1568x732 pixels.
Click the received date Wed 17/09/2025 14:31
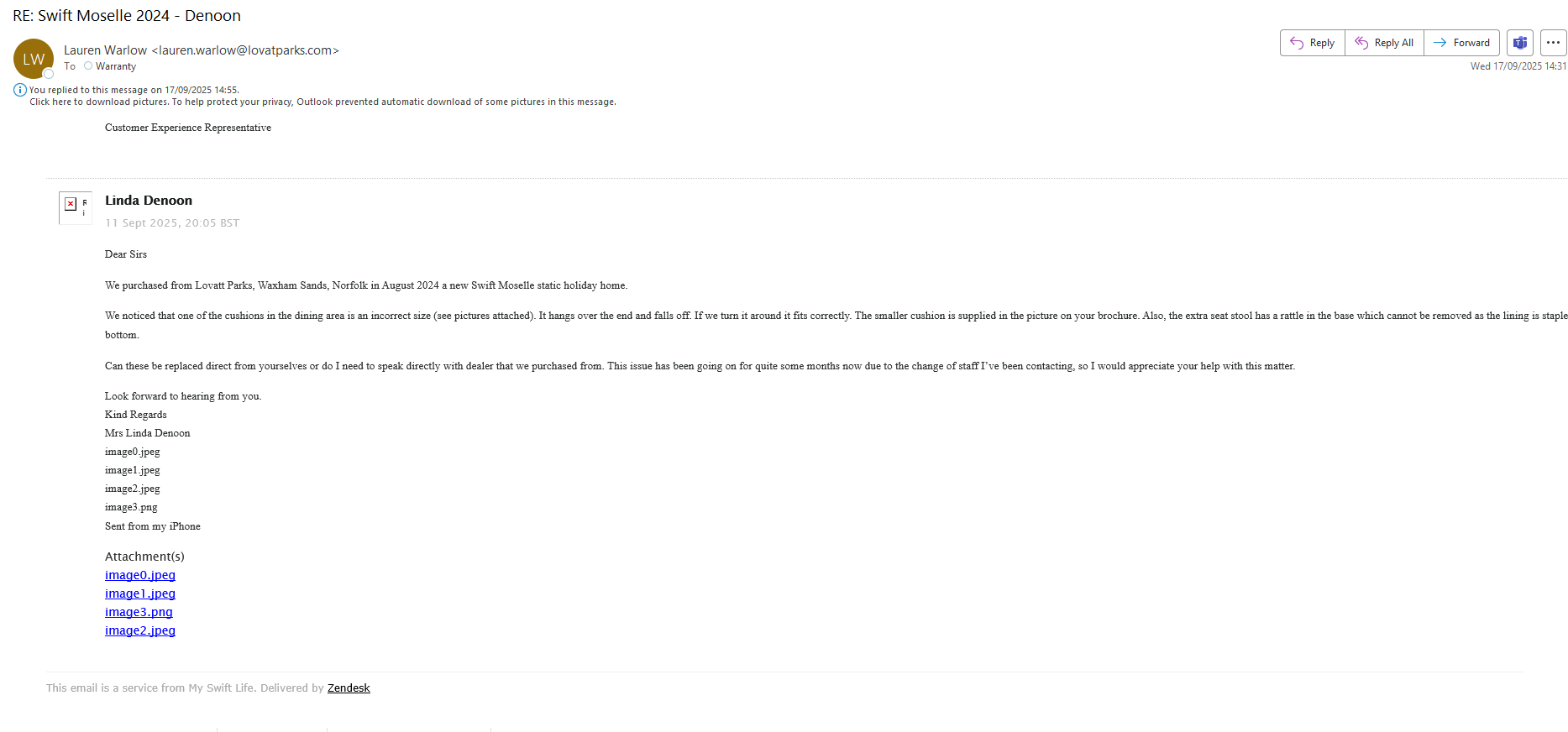1518,65
